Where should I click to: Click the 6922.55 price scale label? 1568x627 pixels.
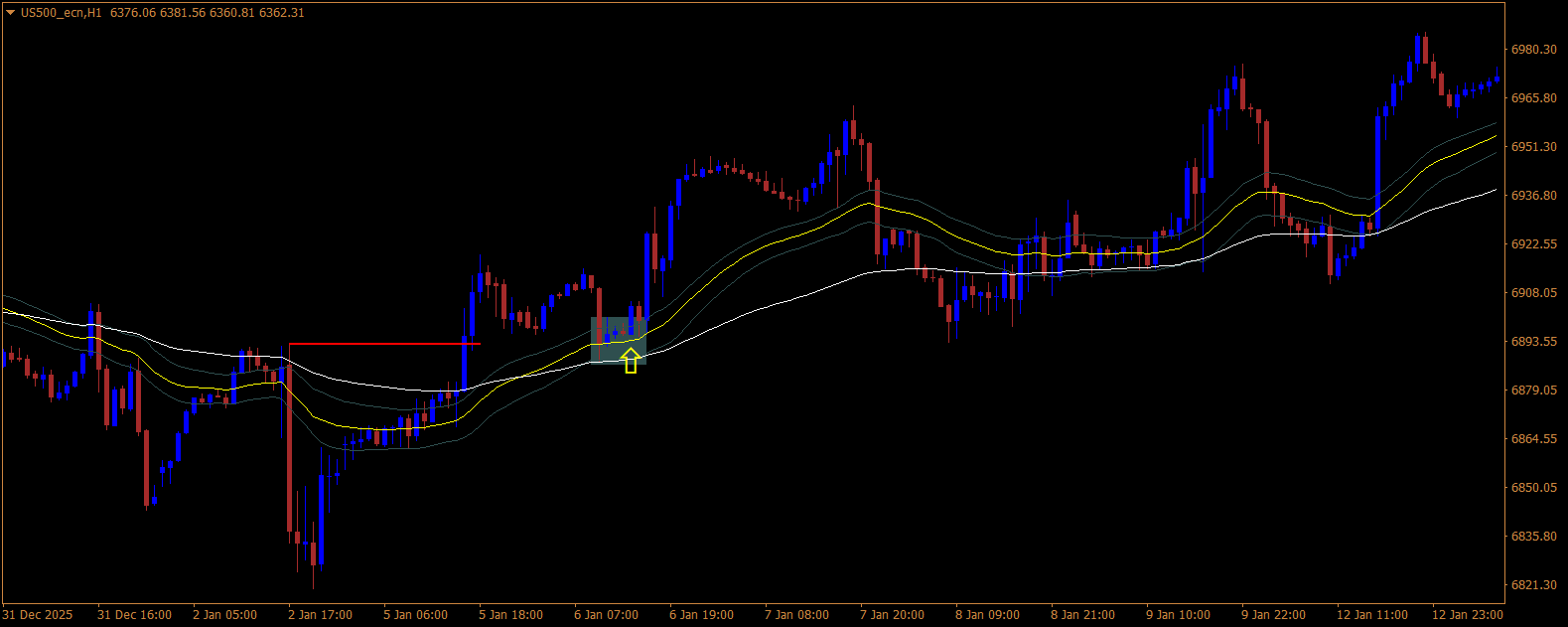(1532, 244)
